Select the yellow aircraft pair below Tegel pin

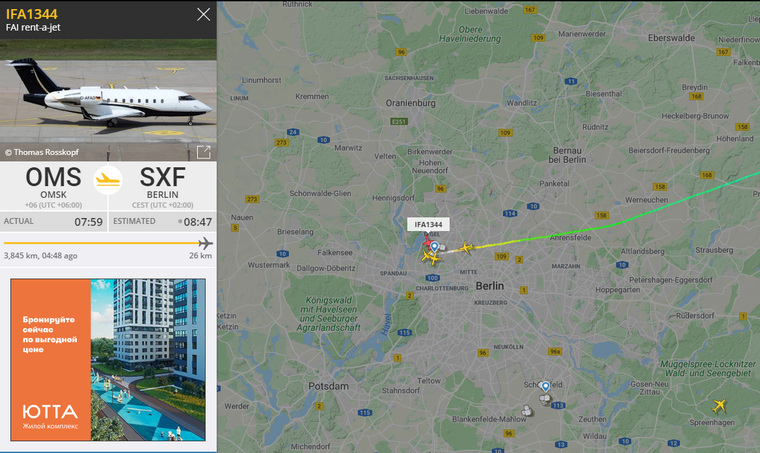[x=431, y=257]
